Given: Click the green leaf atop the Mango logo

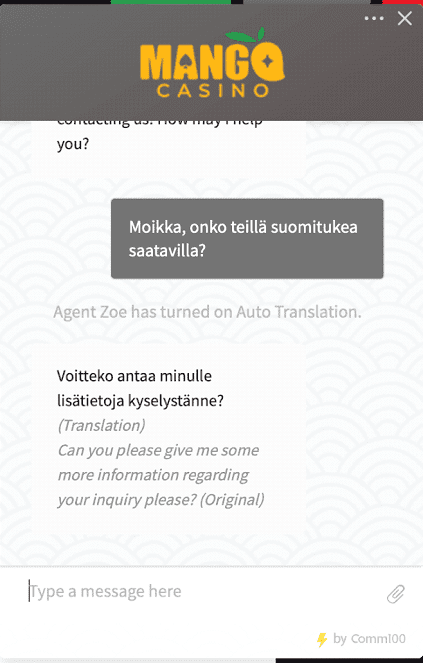Looking at the screenshot, I should pos(246,35).
